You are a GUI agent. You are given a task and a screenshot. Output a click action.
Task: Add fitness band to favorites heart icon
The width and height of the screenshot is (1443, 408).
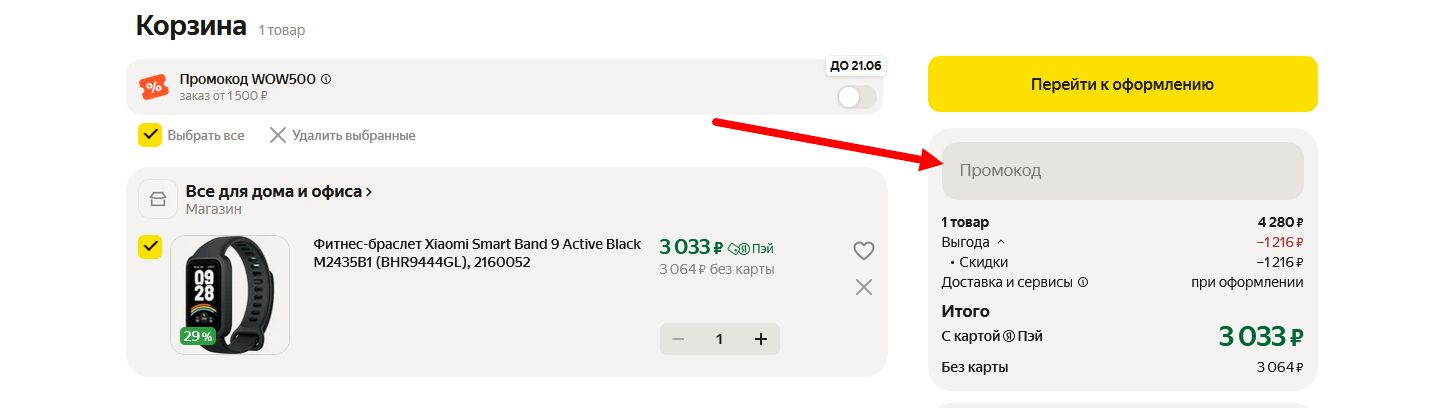click(x=864, y=251)
